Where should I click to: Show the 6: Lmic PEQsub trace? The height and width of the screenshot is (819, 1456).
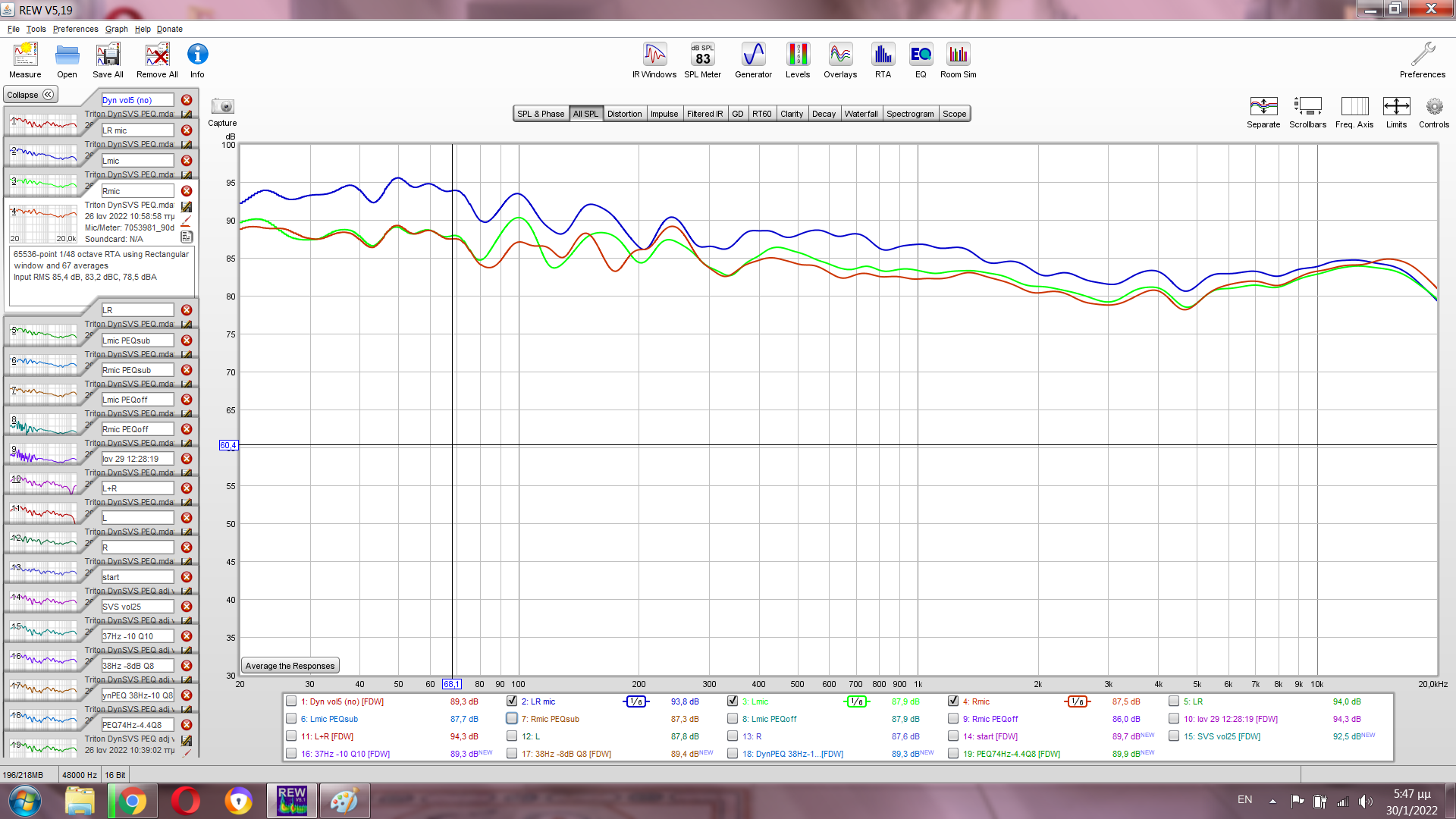pos(291,719)
